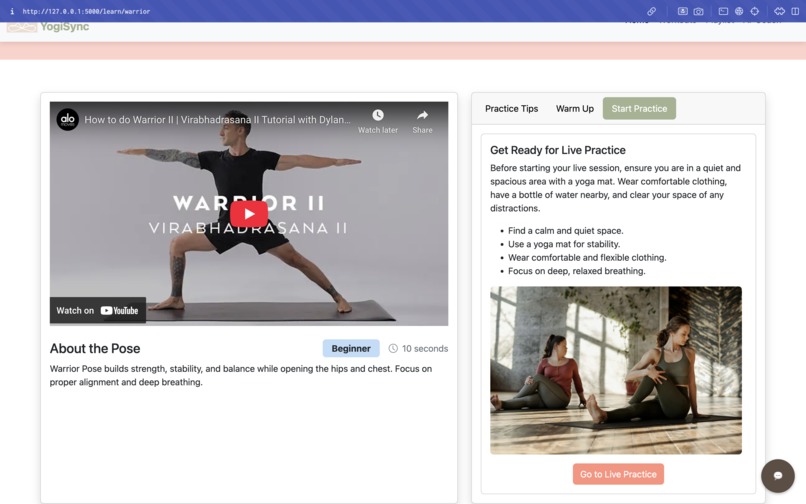
Task: Click 'Focus on deep, relaxed breathing.' bullet
Action: (577, 271)
